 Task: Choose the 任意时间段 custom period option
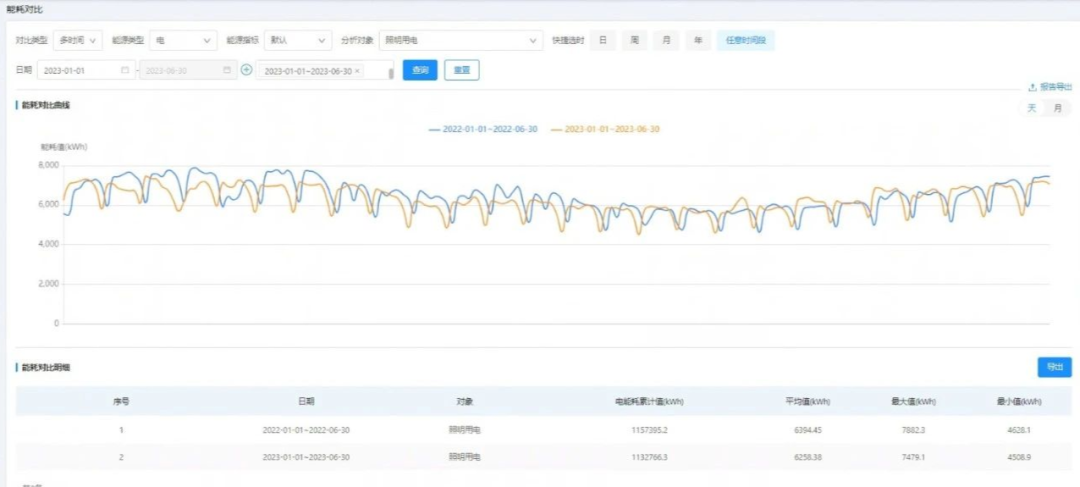[x=745, y=41]
